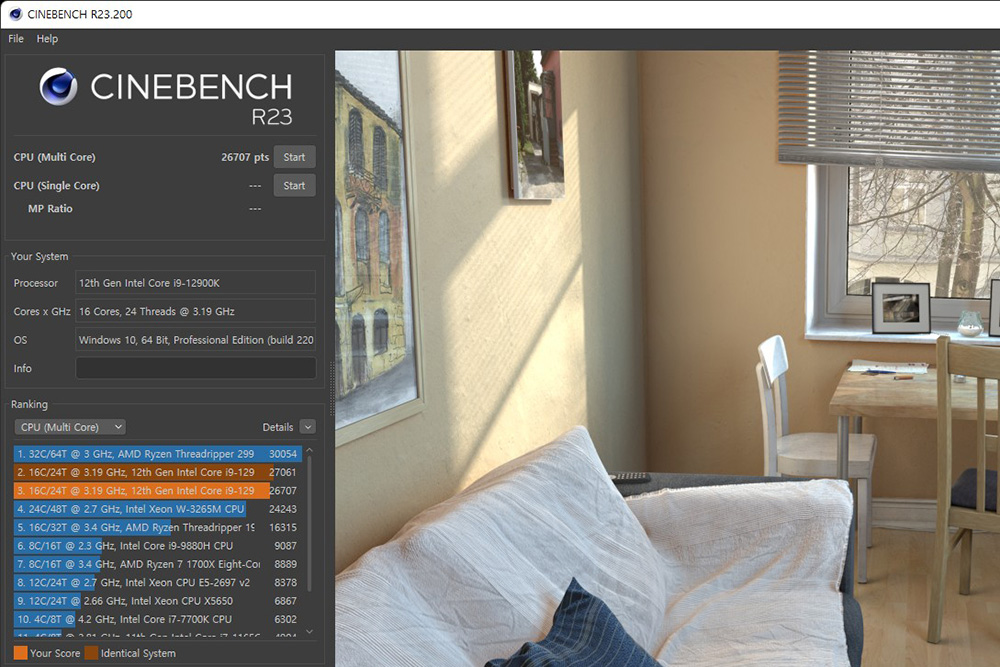The image size is (1000, 667).
Task: Click the orange Your Score legend swatch
Action: tap(20, 653)
